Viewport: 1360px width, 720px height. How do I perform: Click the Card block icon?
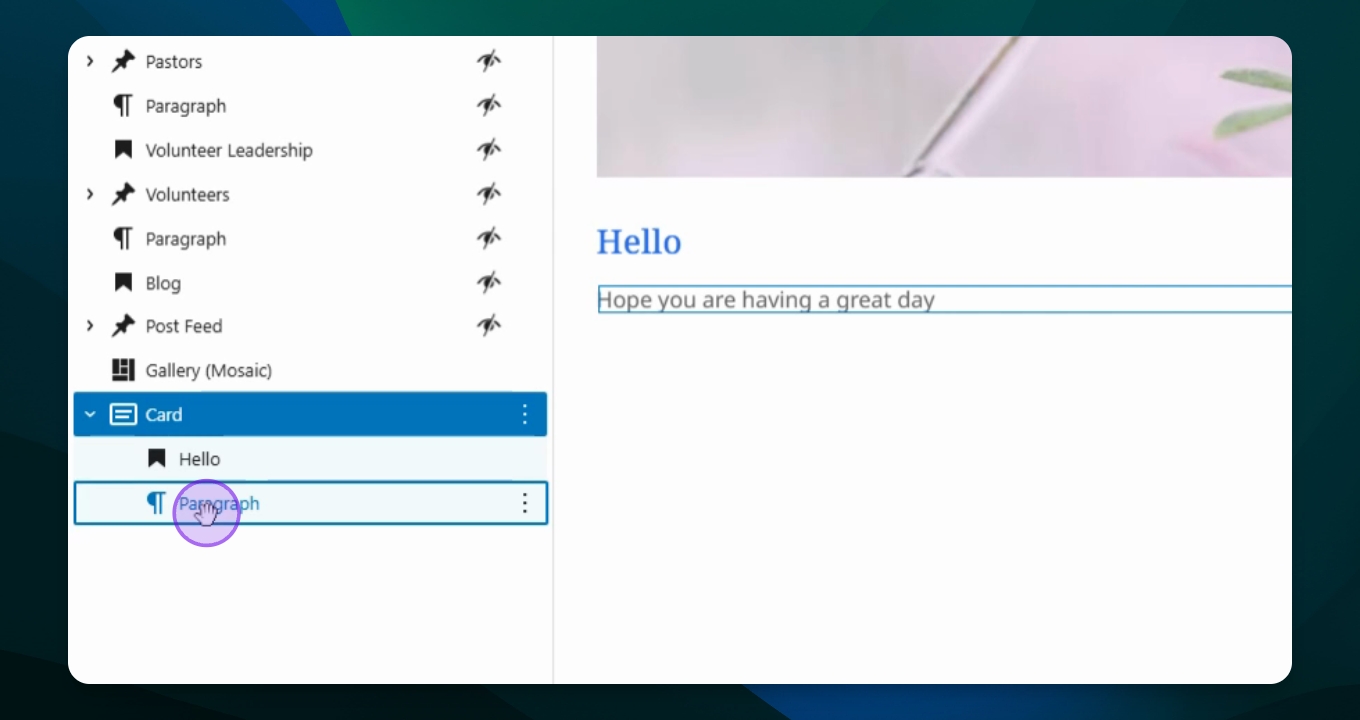(x=123, y=414)
